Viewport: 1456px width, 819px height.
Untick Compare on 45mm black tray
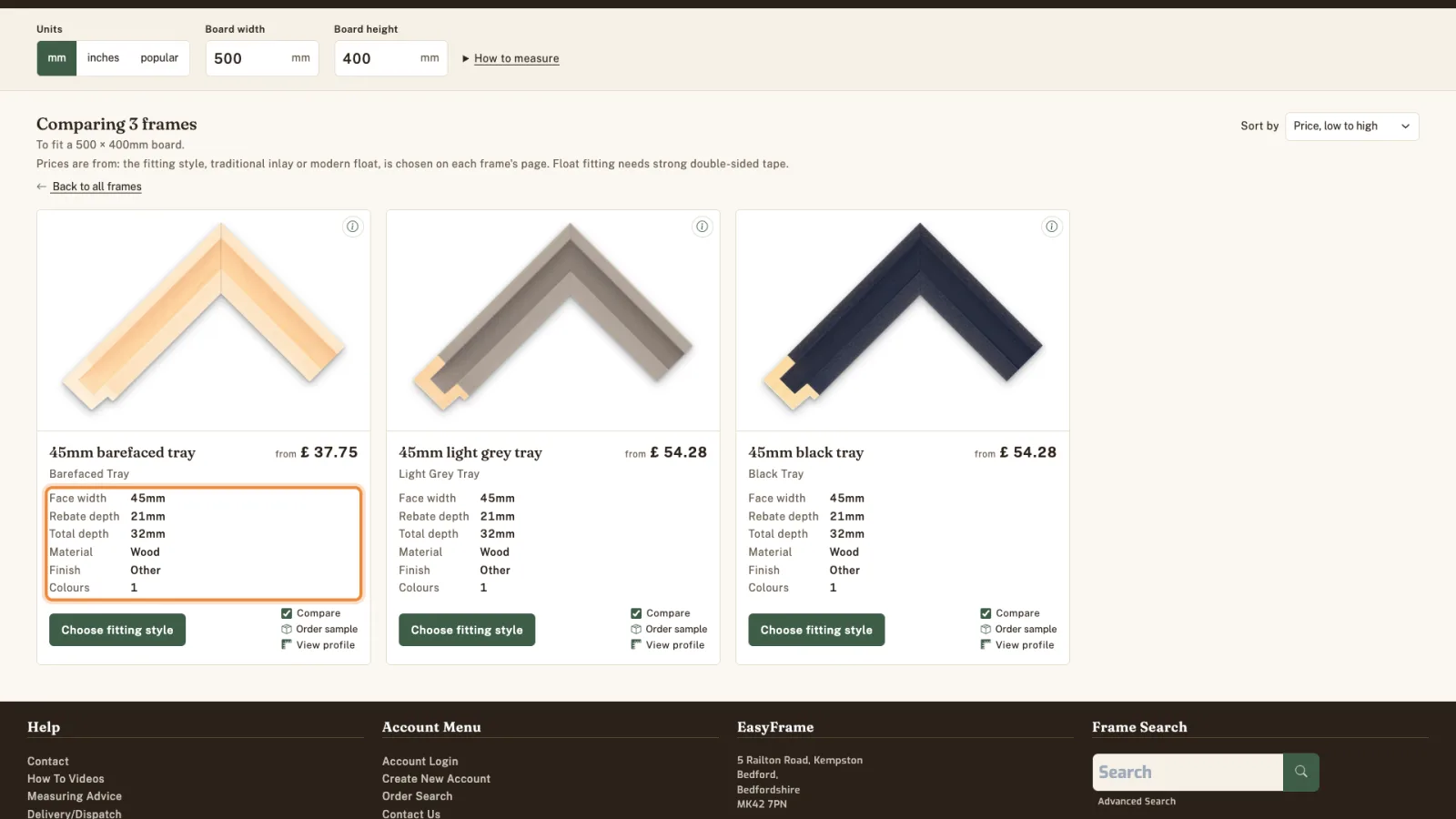986,613
